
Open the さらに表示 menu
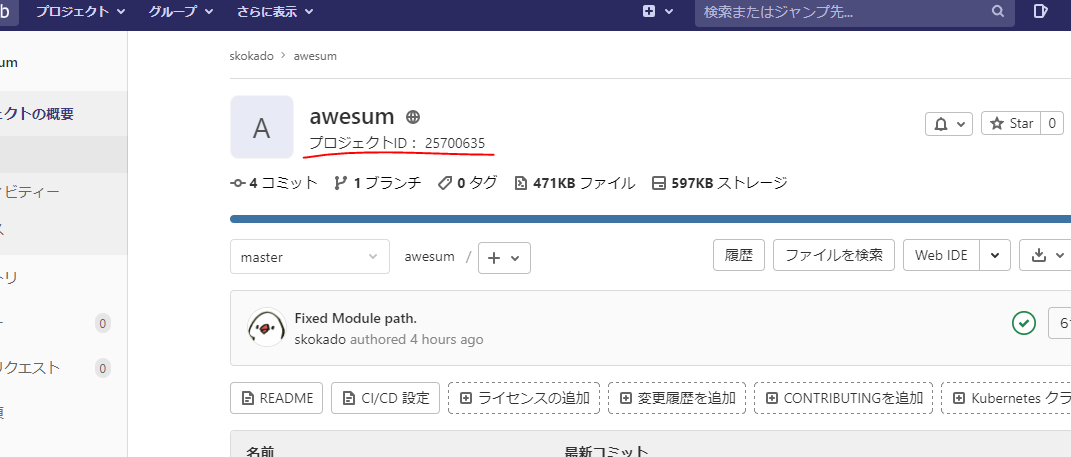275,12
